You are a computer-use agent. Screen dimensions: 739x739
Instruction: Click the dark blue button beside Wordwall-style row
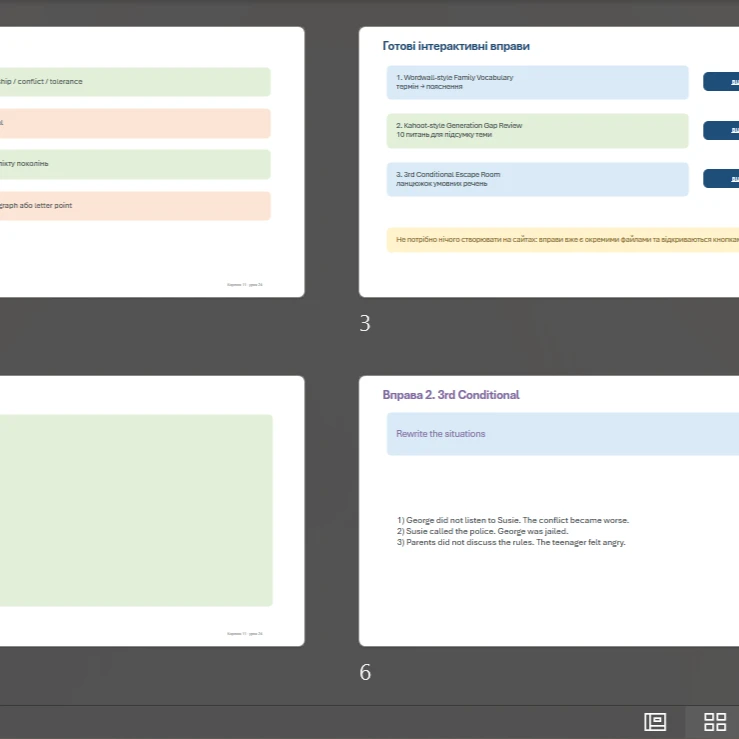[721, 82]
